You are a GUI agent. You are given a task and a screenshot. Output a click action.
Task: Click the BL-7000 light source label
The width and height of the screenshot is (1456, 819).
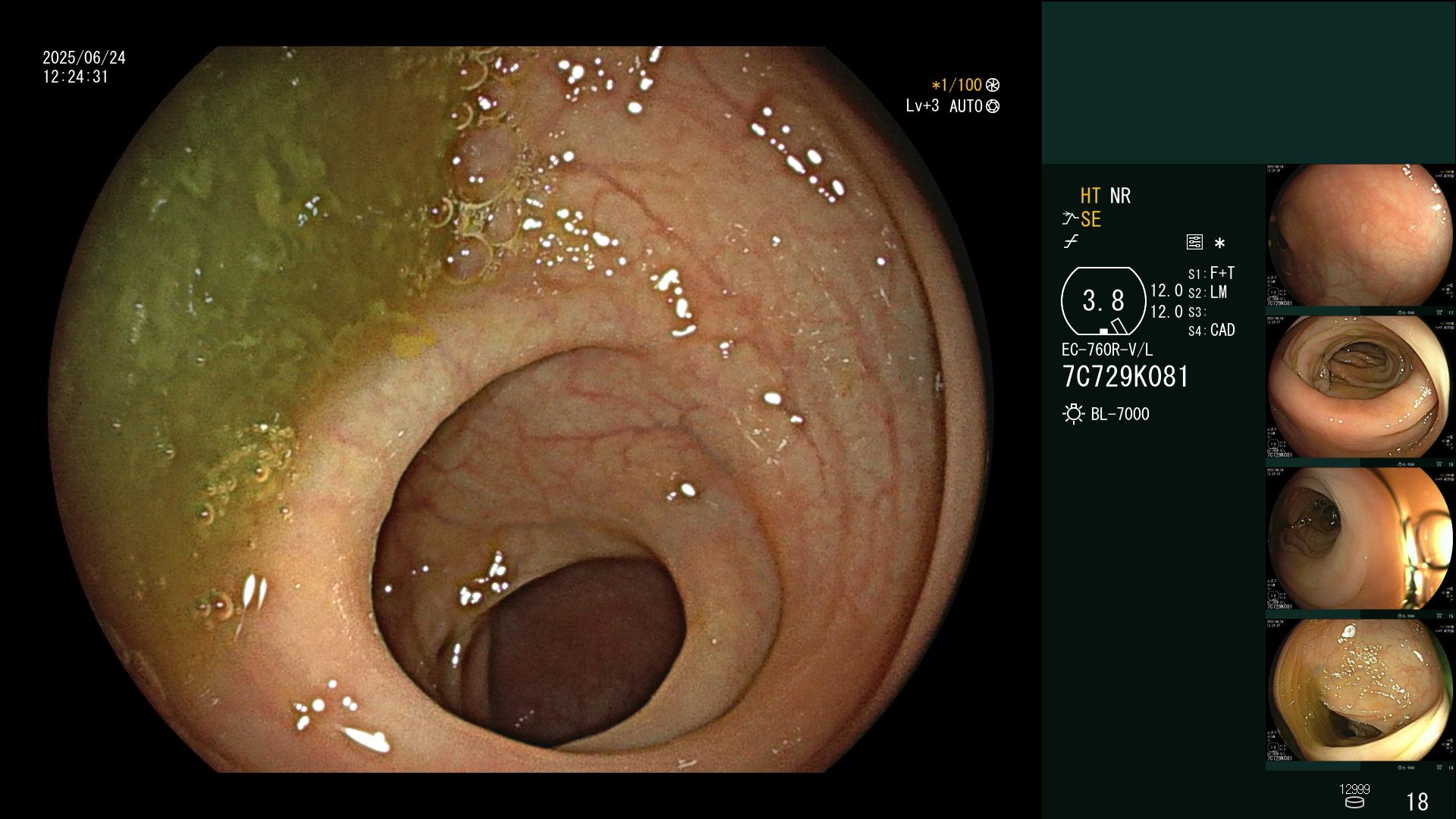1120,414
